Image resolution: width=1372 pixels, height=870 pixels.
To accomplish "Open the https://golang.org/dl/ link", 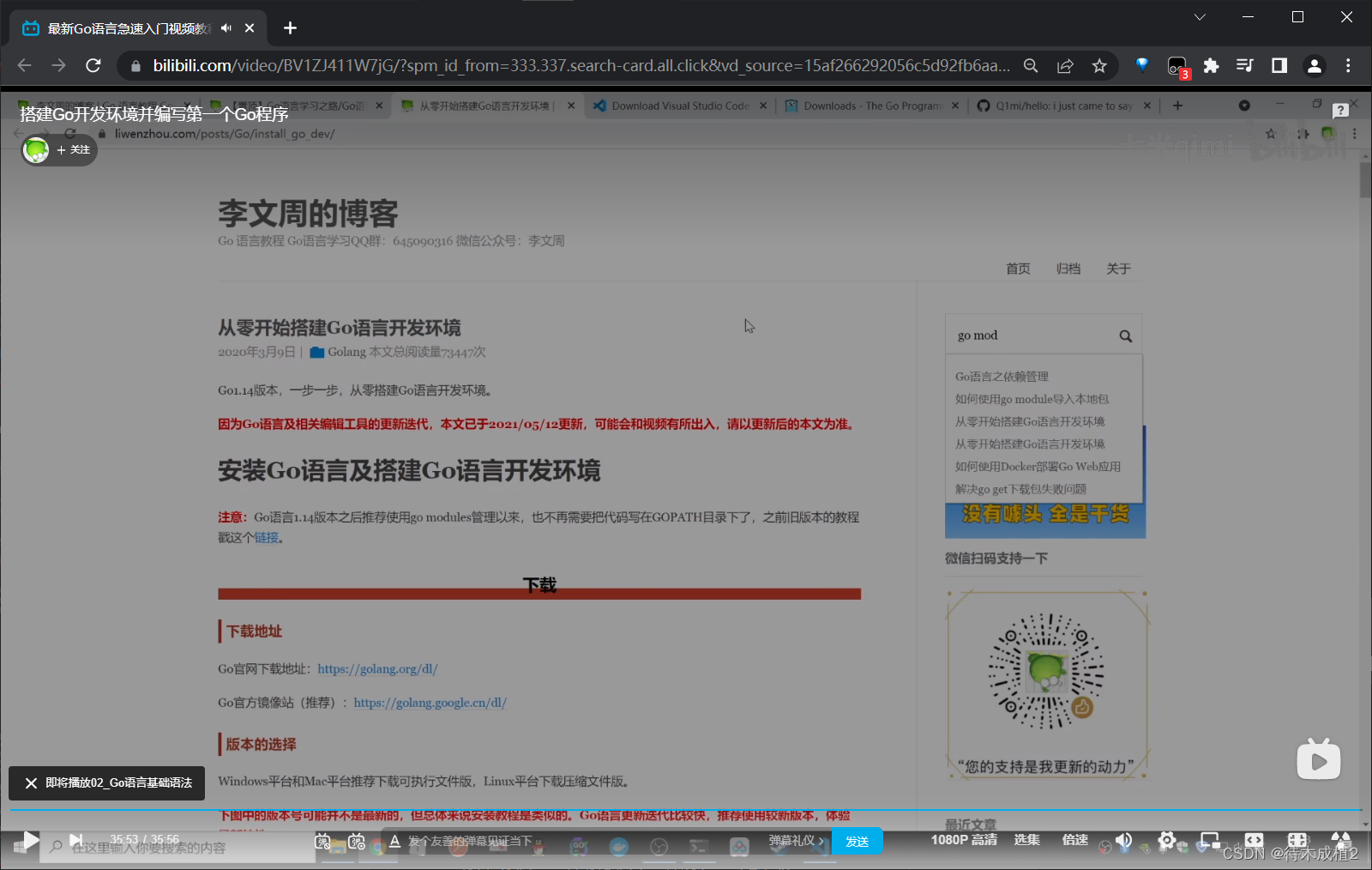I will [377, 668].
